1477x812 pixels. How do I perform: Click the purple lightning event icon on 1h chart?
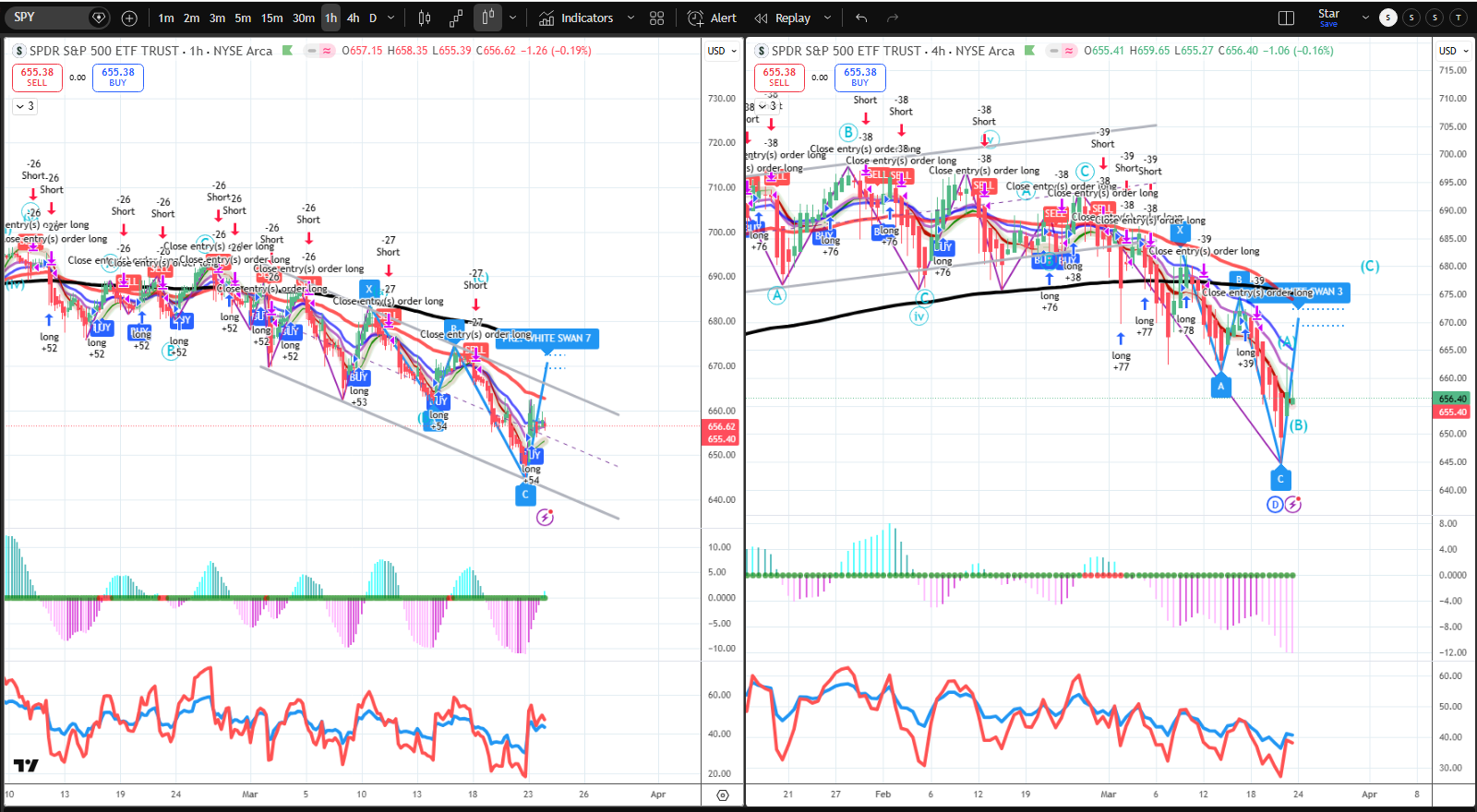[545, 518]
